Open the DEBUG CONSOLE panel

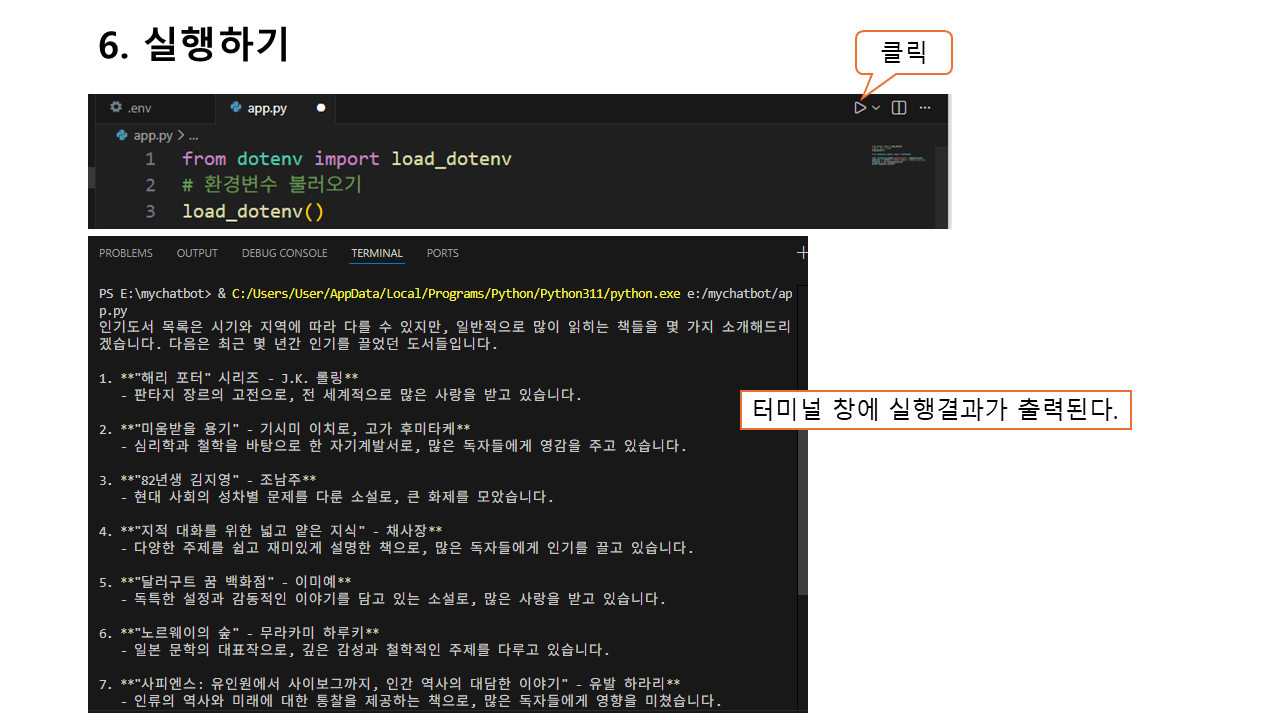284,253
